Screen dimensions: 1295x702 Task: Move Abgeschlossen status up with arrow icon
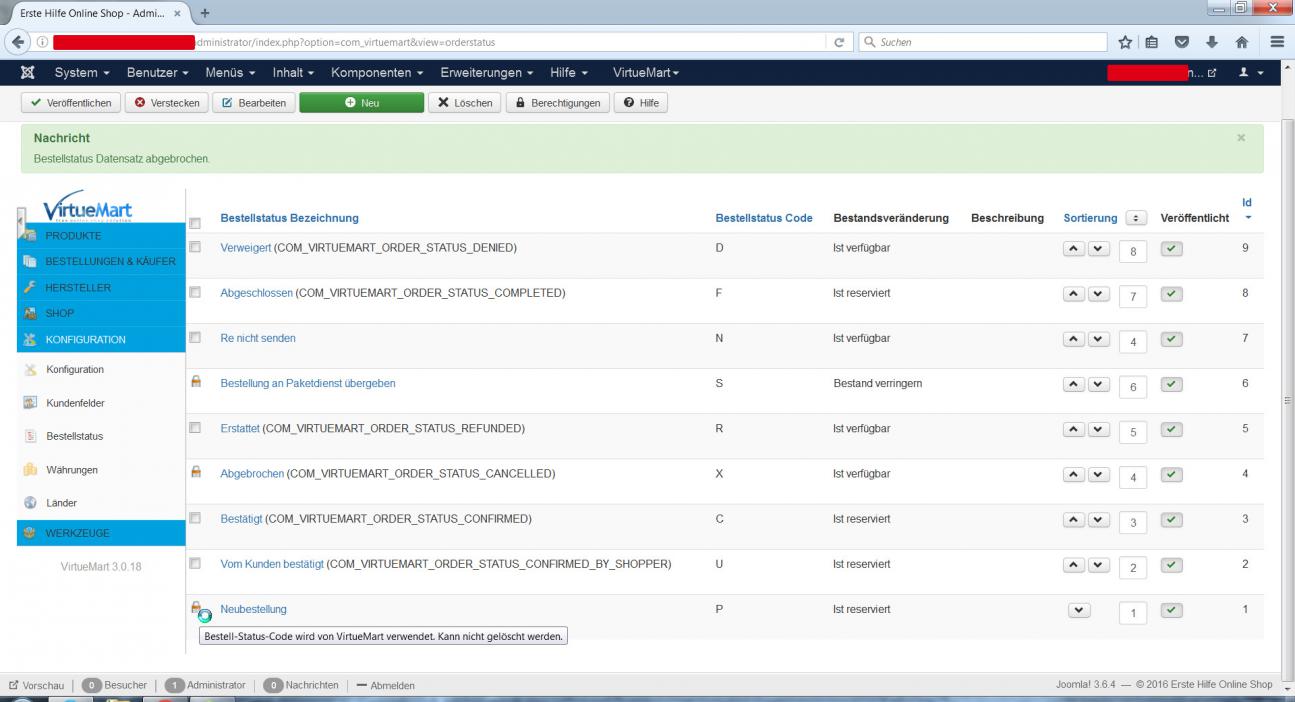point(1074,293)
